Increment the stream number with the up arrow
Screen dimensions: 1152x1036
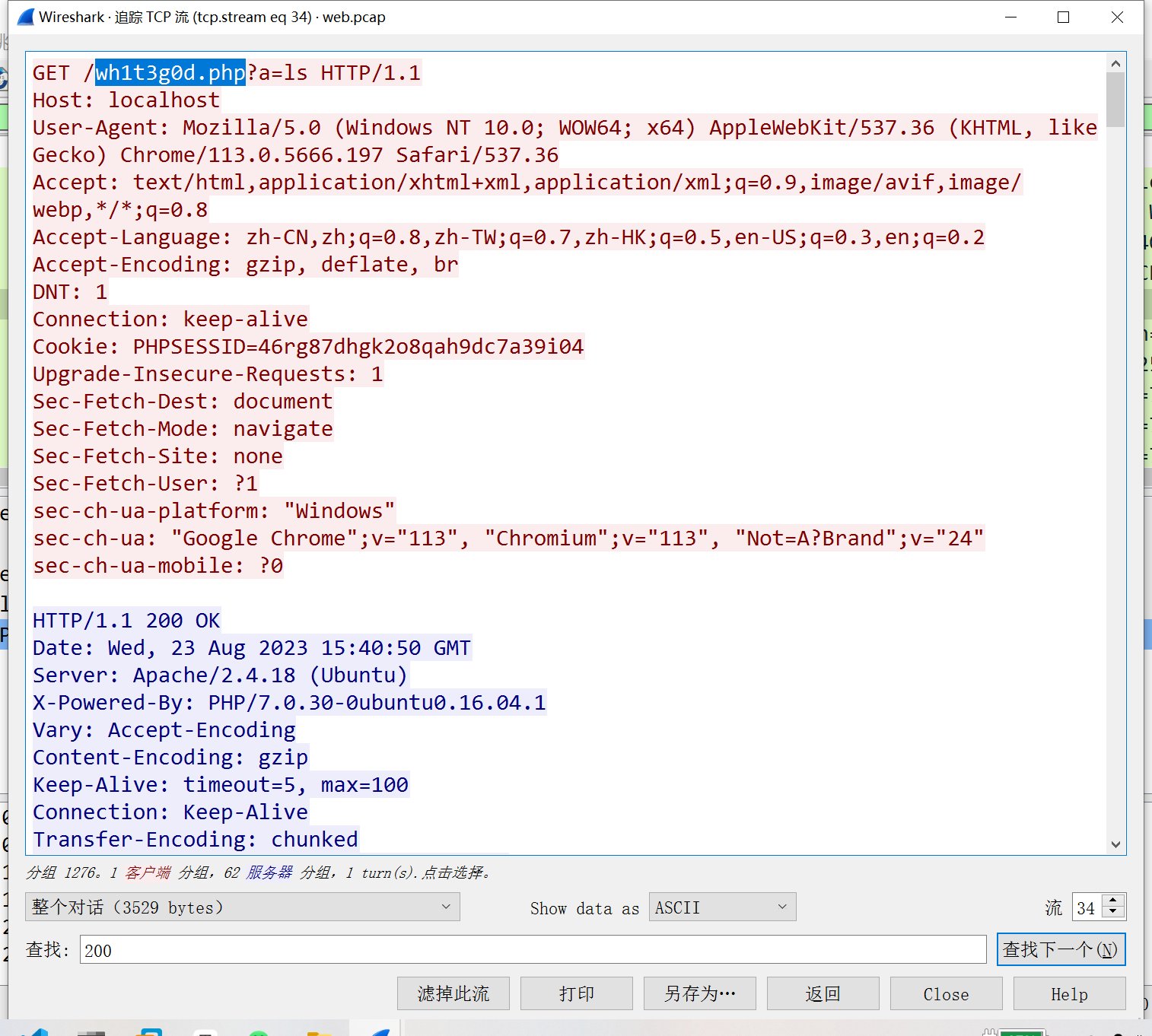(x=1113, y=901)
